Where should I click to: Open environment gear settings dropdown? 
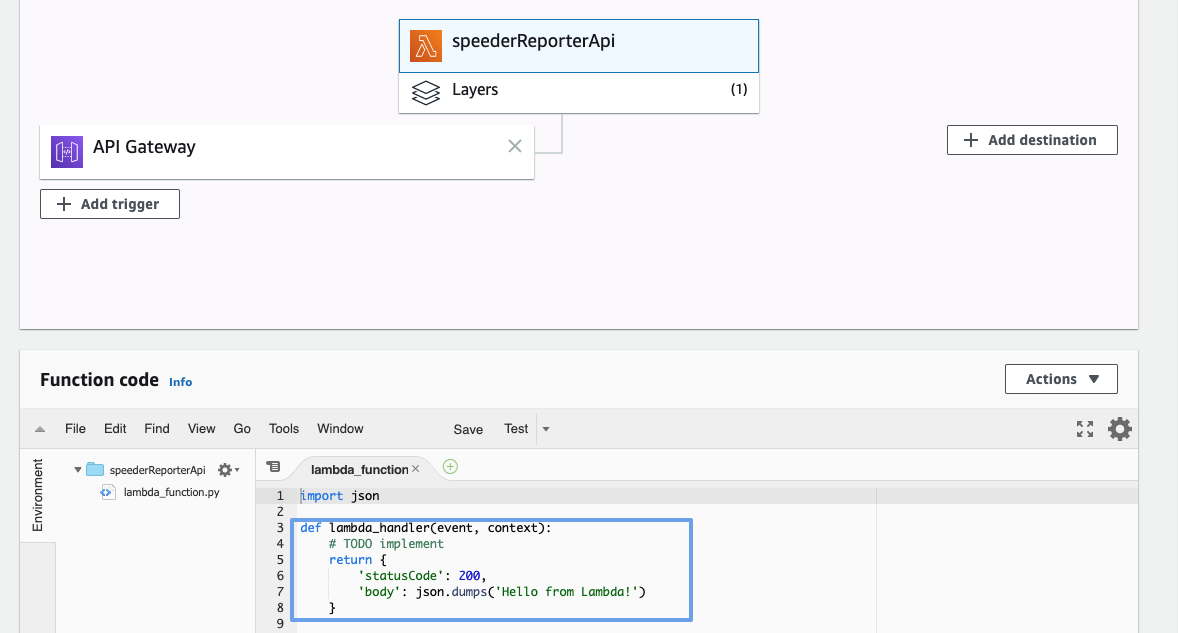pos(228,470)
